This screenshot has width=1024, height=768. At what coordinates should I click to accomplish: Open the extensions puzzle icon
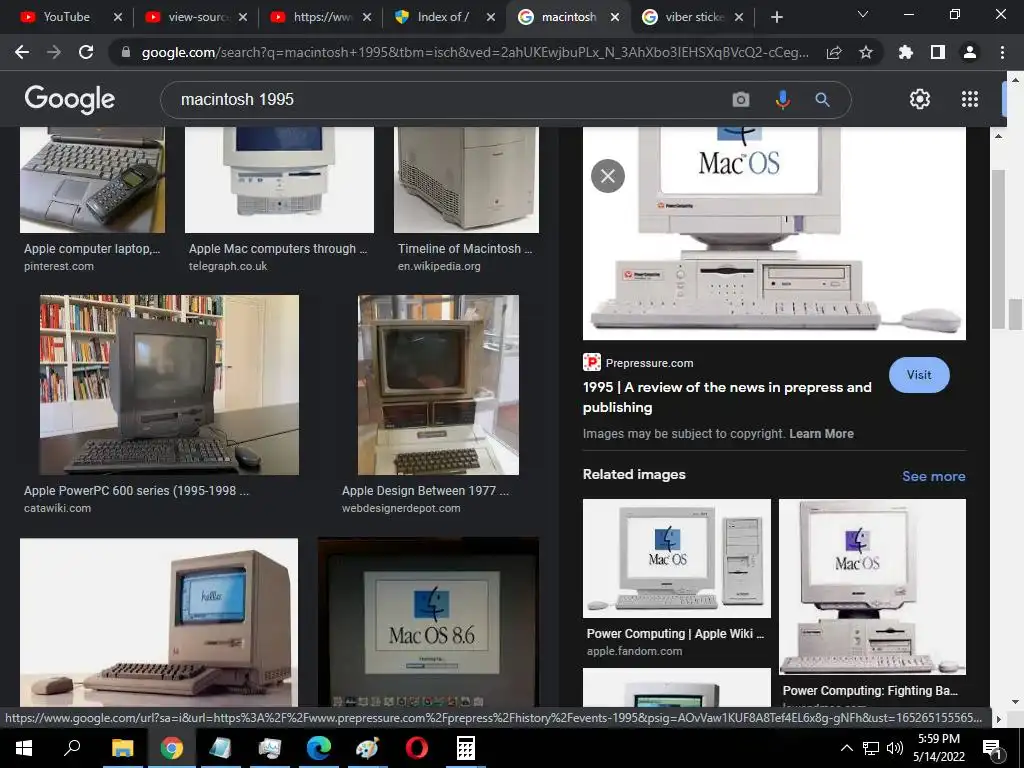click(906, 52)
